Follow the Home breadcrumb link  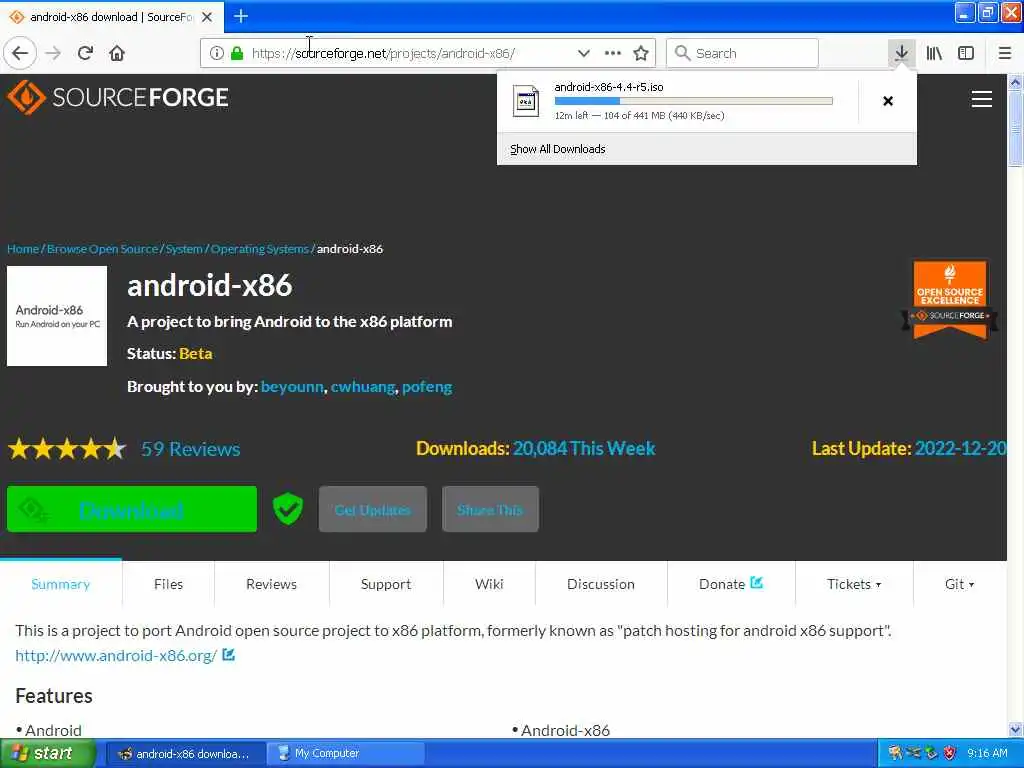pyautogui.click(x=23, y=249)
